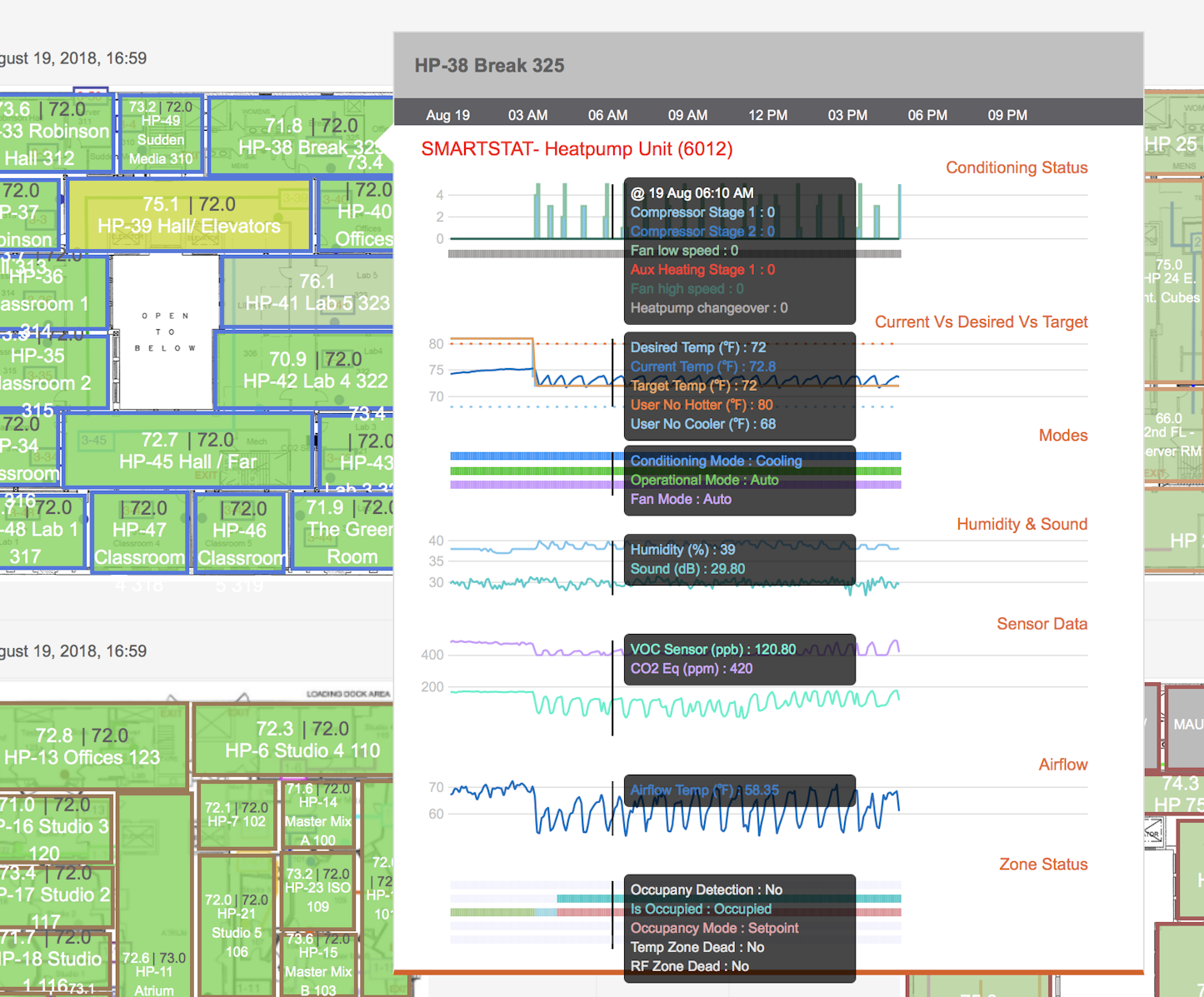Select the HP-46 Classroom zone
The image size is (1204, 997).
[239, 532]
